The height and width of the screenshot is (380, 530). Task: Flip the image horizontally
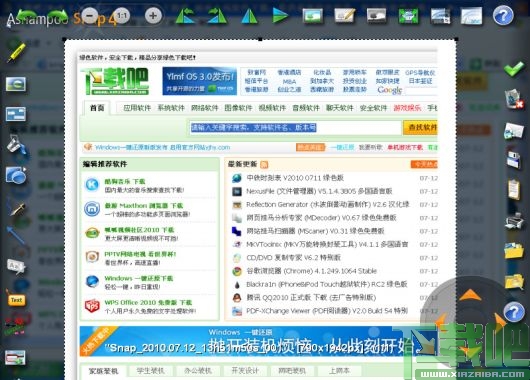click(x=249, y=16)
